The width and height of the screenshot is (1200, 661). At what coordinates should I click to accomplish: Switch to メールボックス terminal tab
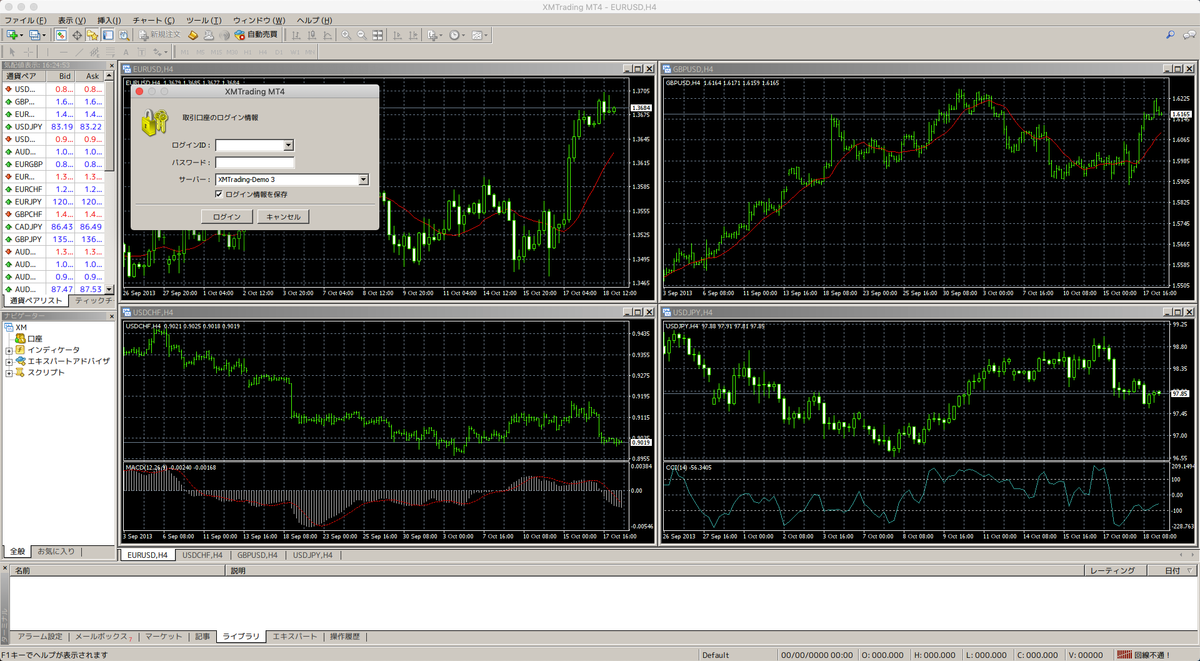coord(102,636)
